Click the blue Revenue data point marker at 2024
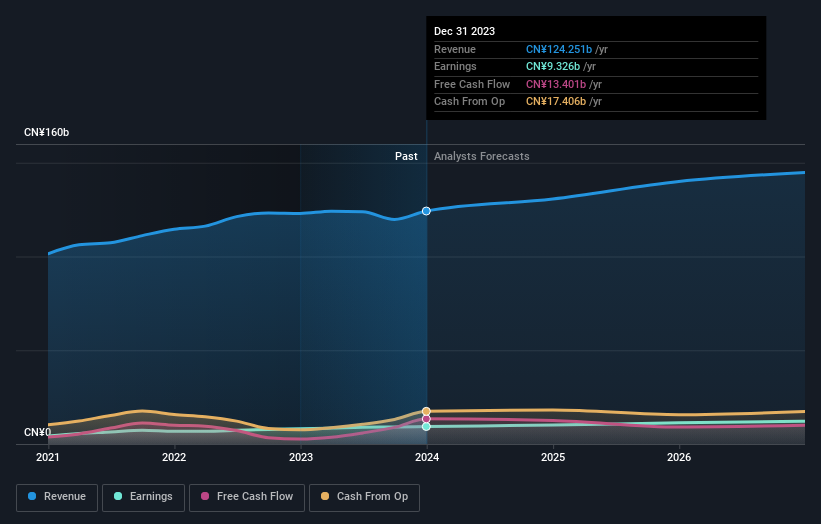This screenshot has width=821, height=524. [x=426, y=211]
